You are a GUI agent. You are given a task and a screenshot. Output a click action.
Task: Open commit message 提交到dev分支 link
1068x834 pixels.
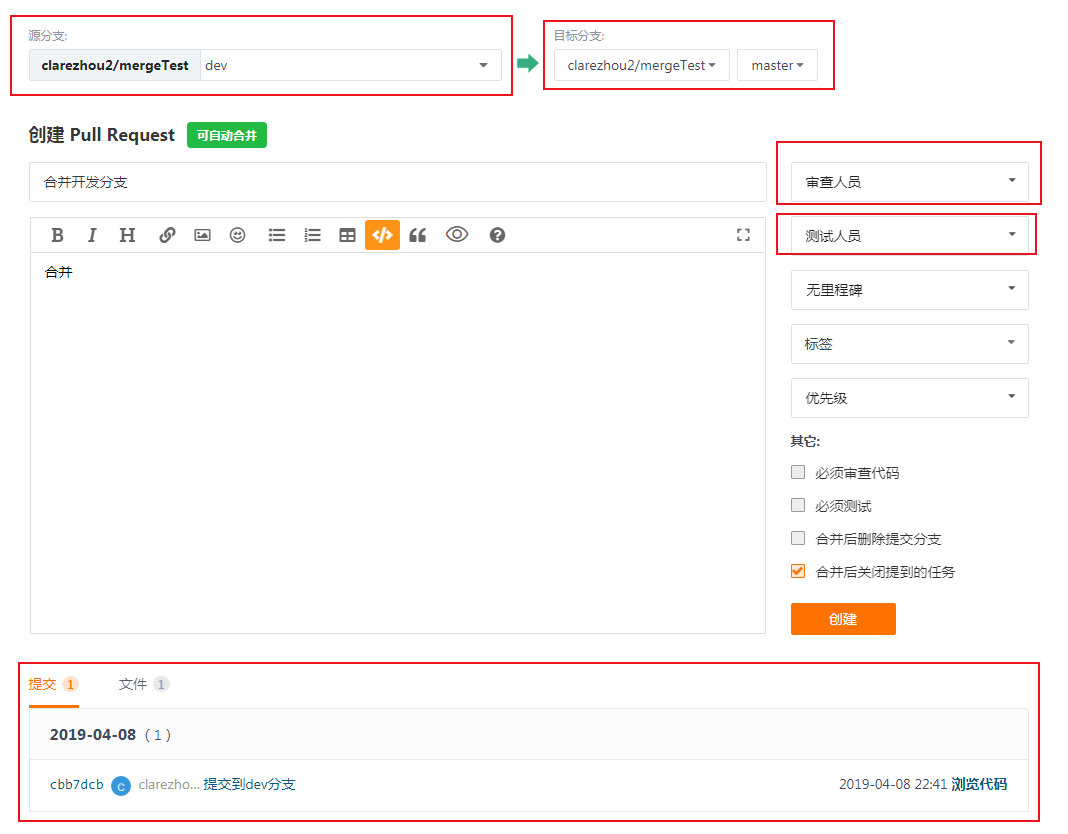249,784
